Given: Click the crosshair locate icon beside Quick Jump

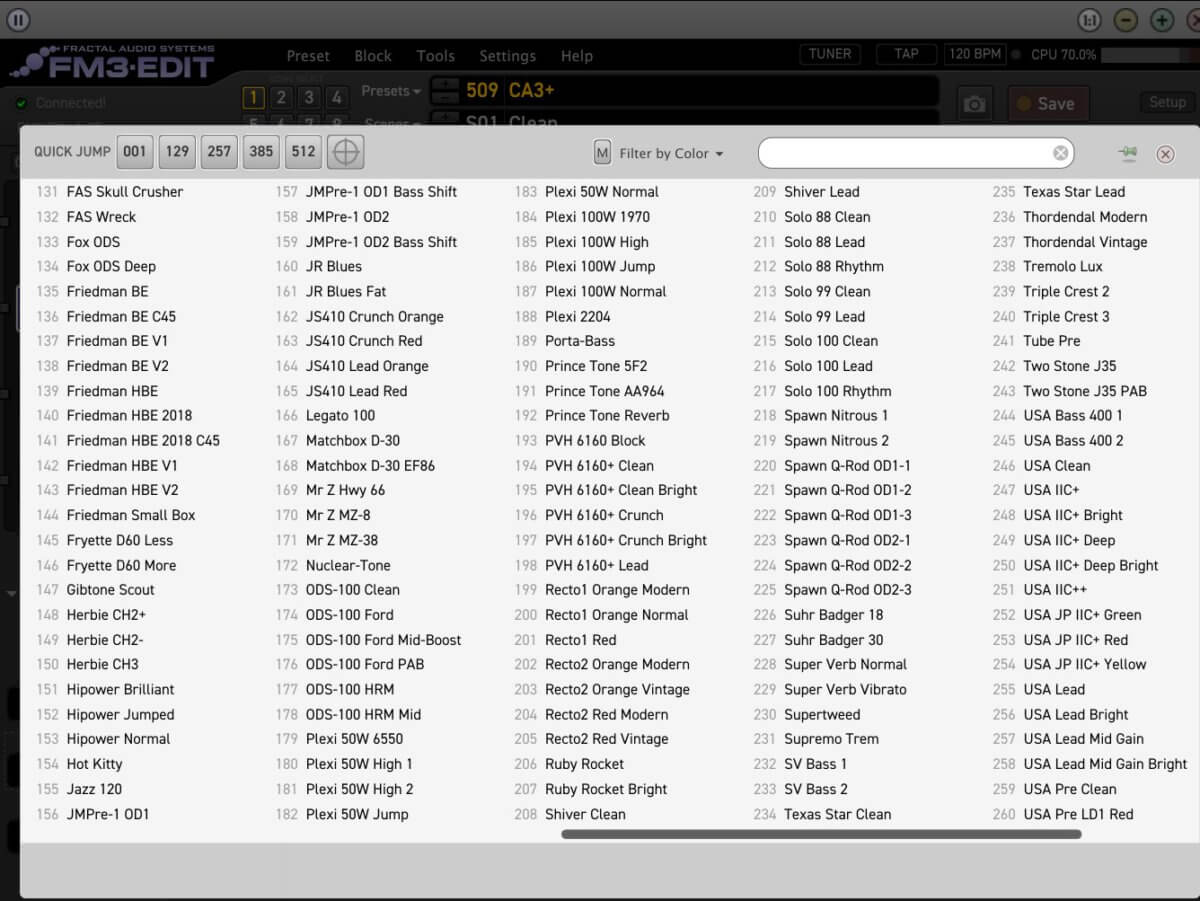Looking at the screenshot, I should tap(345, 152).
